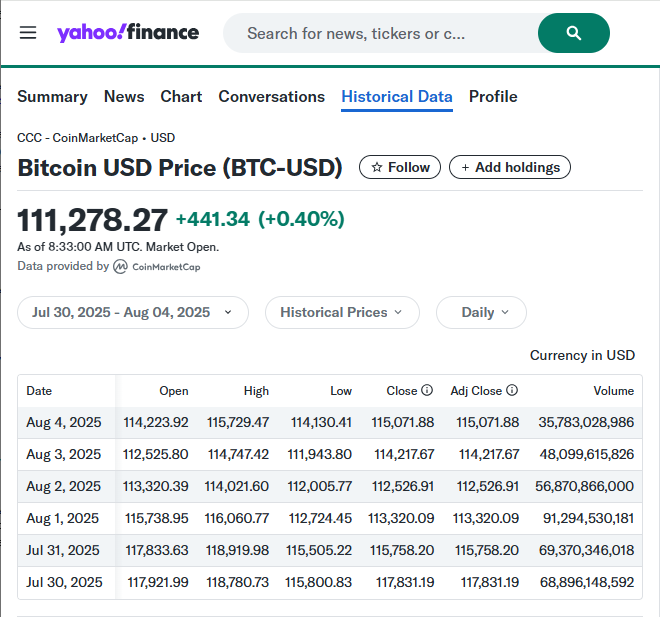Click the CoinMarketCap provider logo
This screenshot has width=660, height=617.
click(x=157, y=267)
